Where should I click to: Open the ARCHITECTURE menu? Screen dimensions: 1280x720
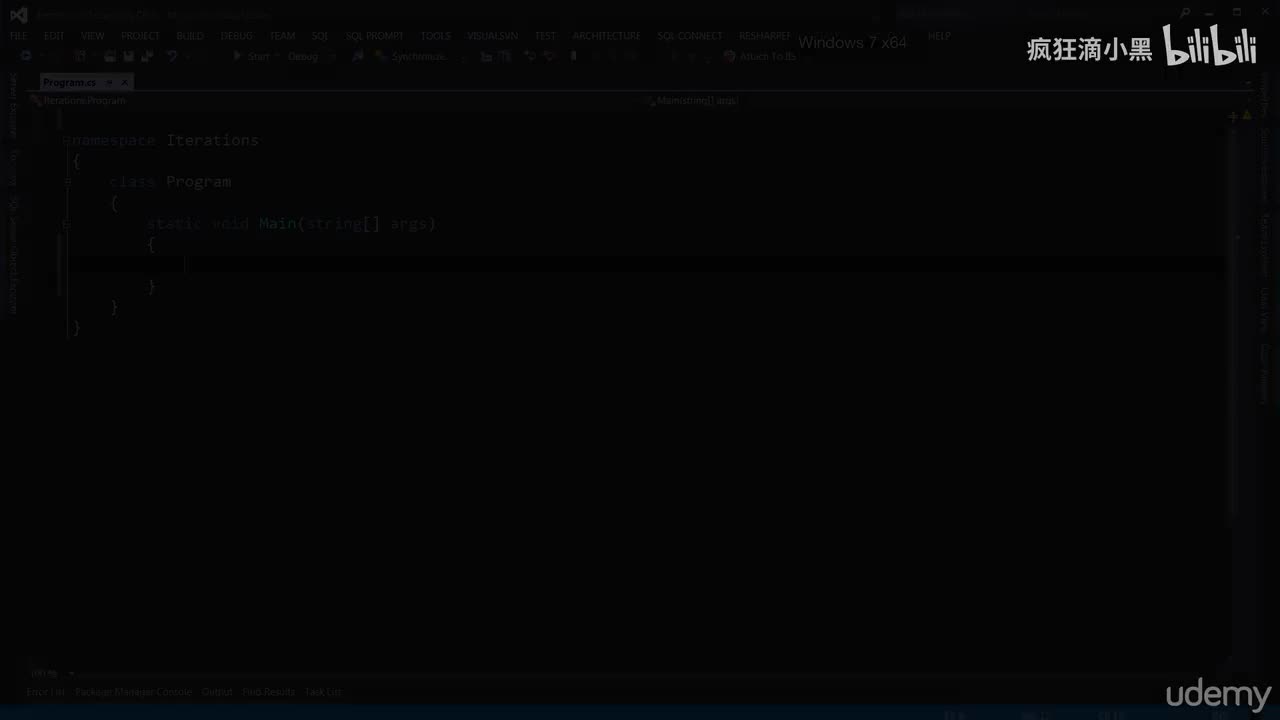(x=607, y=36)
